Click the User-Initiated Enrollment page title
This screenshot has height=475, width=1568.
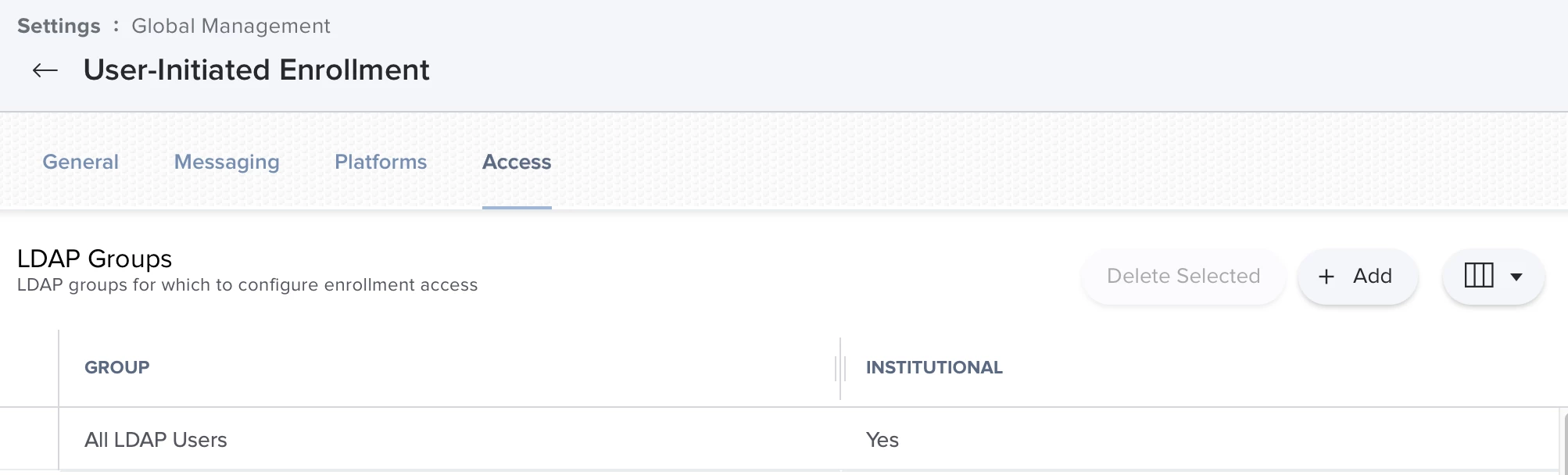coord(256,70)
